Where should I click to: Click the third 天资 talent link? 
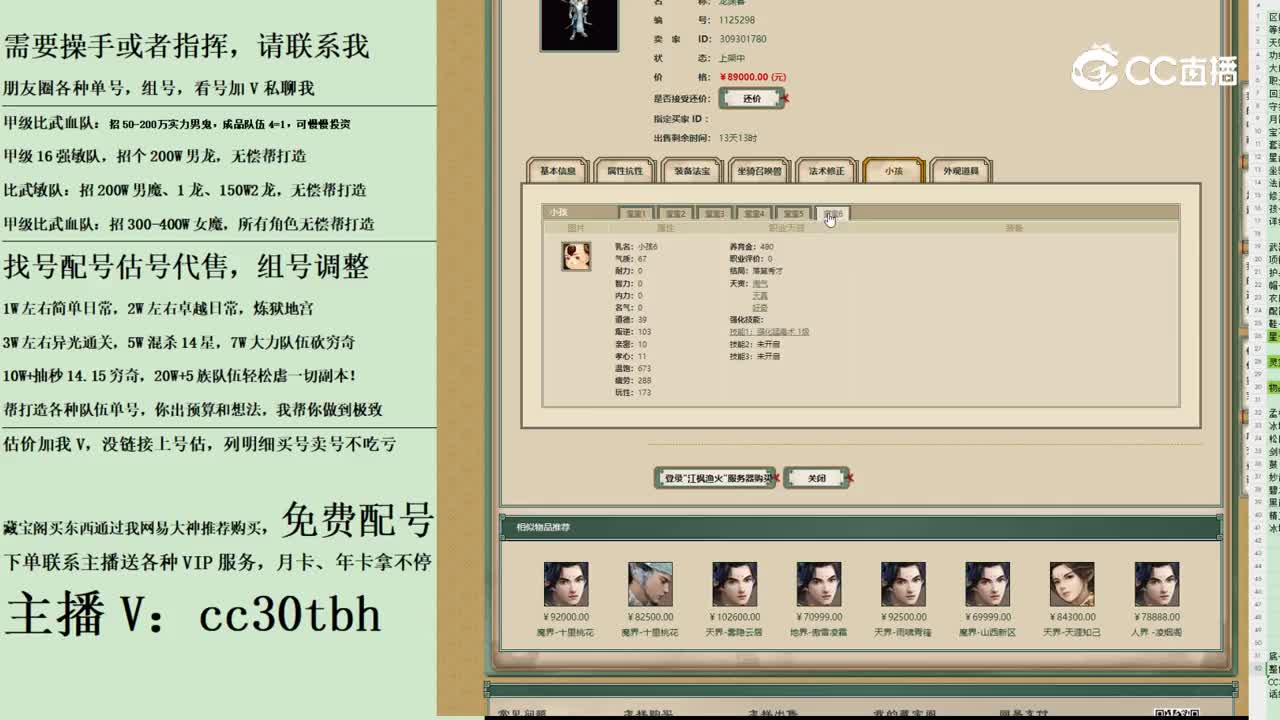pyautogui.click(x=760, y=307)
